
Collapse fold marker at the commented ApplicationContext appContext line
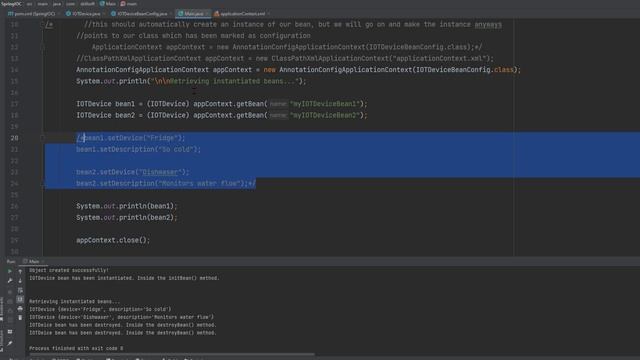42,47
